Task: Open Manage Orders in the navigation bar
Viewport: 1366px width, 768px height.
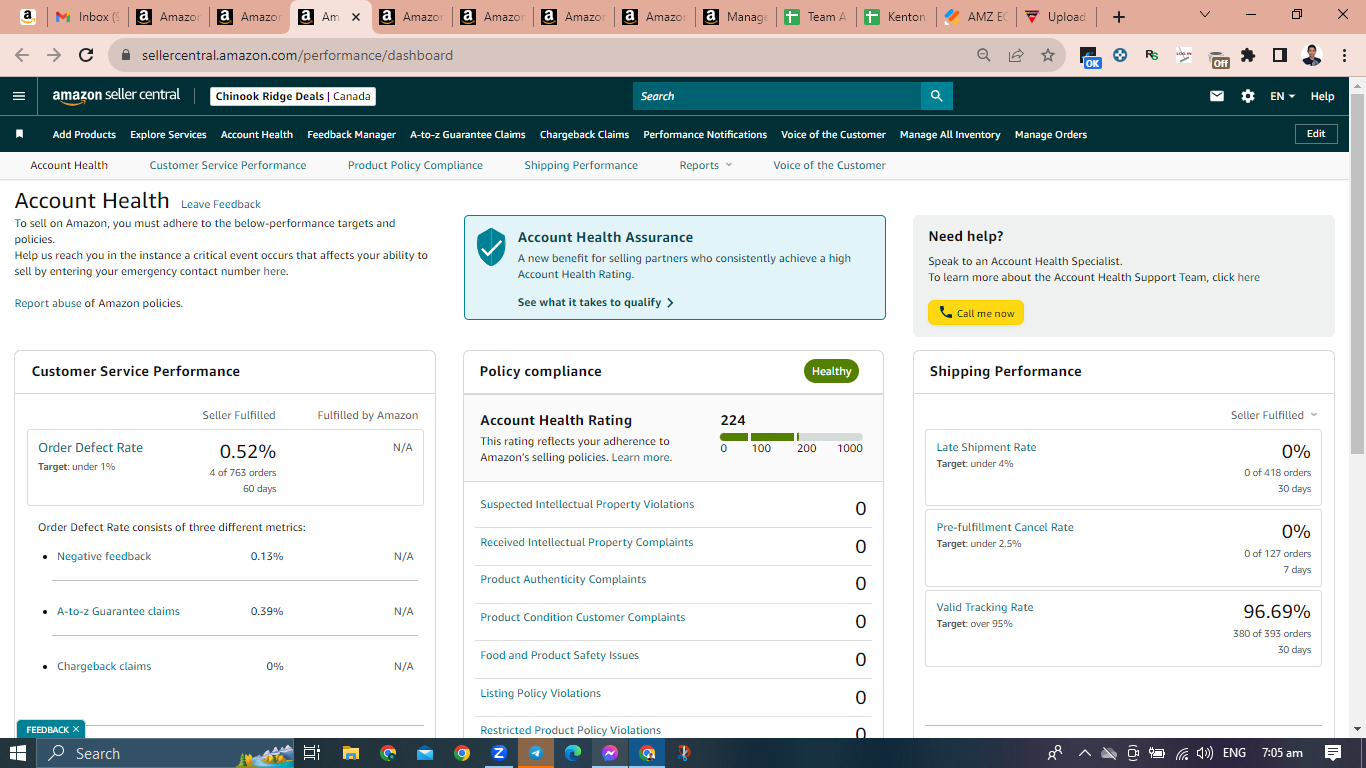Action: tap(1051, 134)
